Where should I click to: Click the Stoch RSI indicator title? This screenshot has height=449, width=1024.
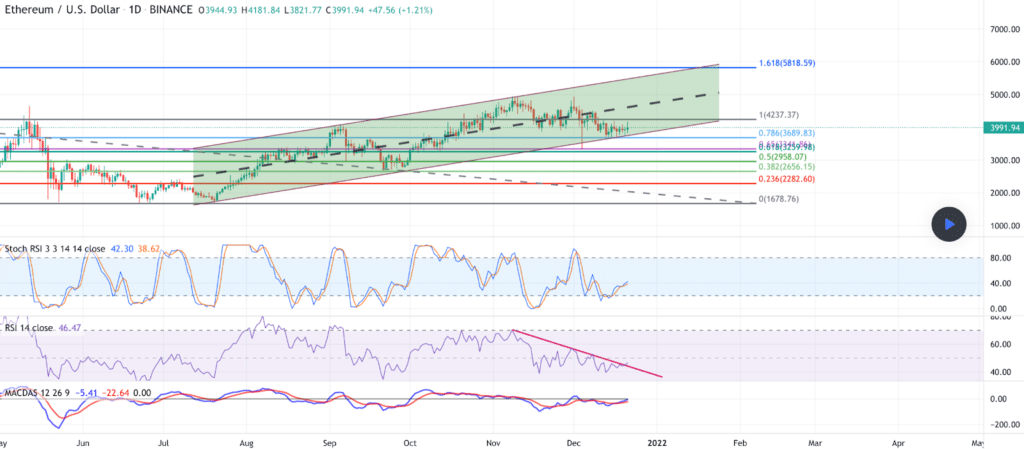coord(29,246)
